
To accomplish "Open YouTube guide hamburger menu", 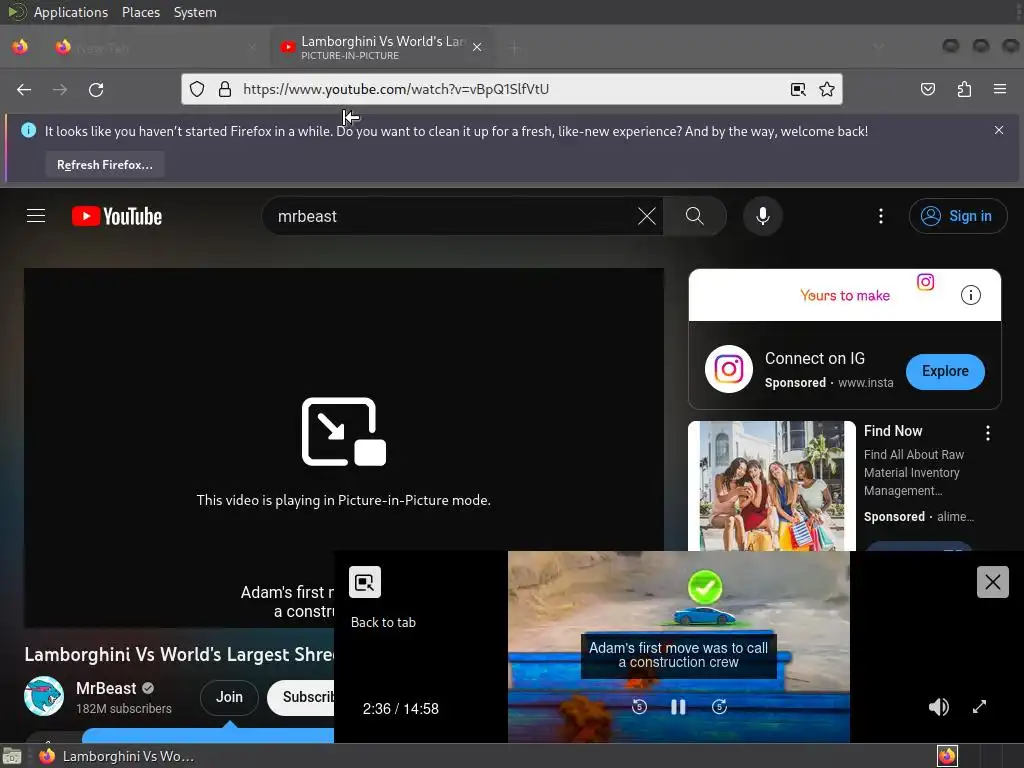I will (36, 216).
